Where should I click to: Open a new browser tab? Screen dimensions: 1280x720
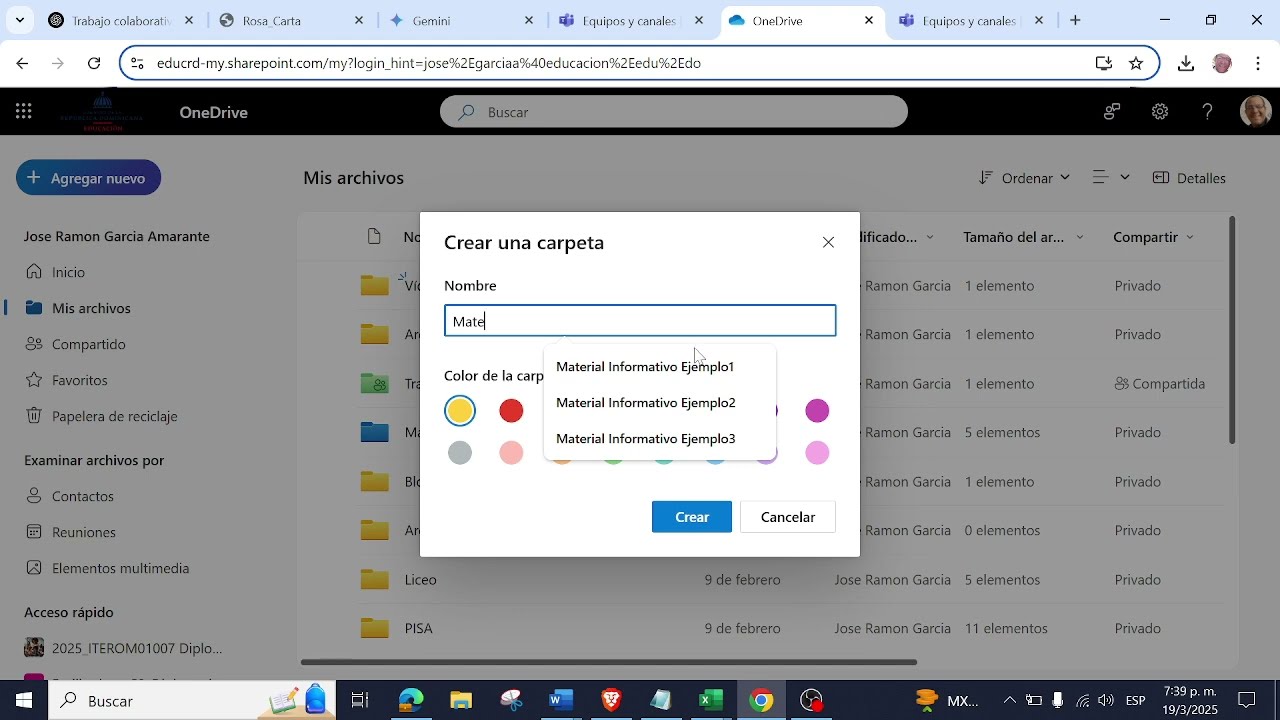pos(1076,20)
